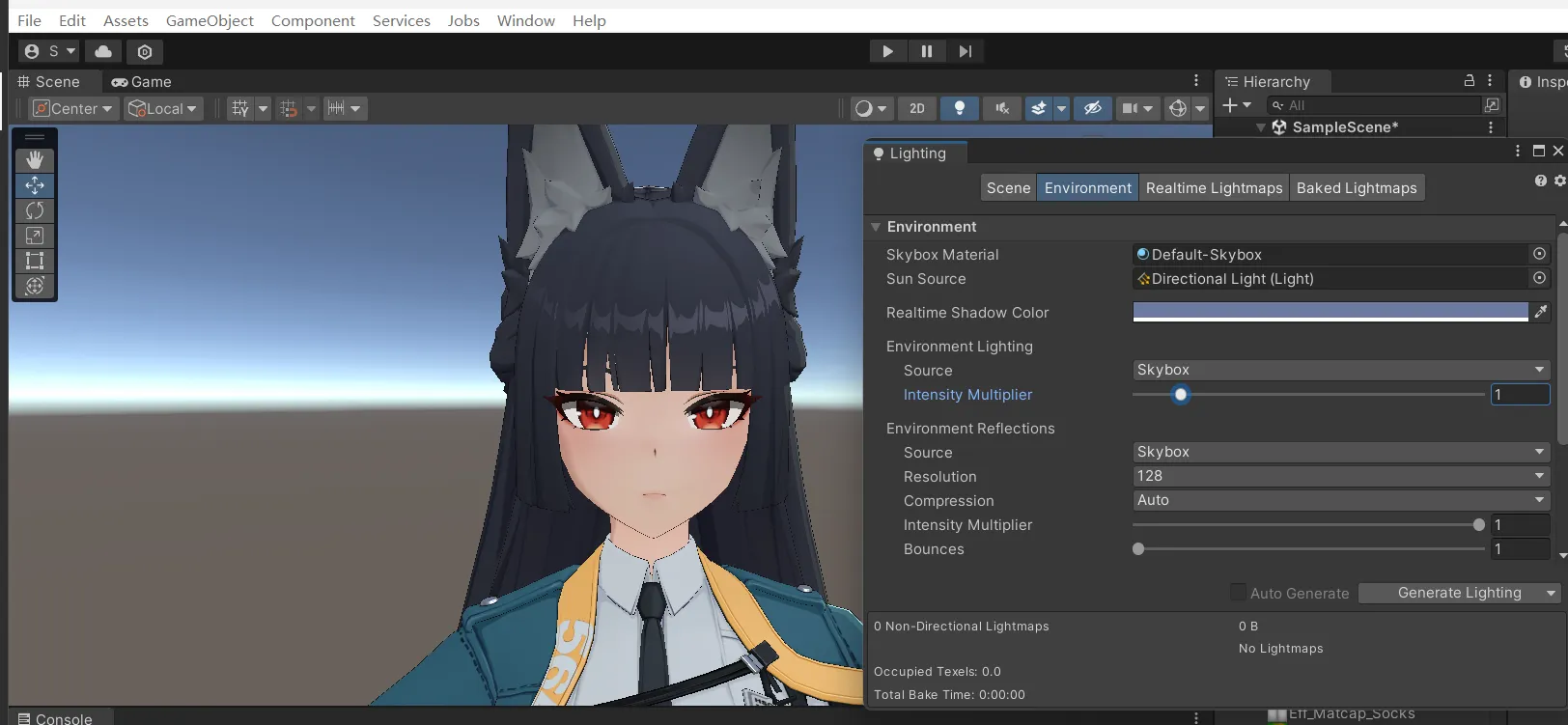Select the Scale tool
This screenshot has width=1568, height=725.
pyautogui.click(x=35, y=236)
